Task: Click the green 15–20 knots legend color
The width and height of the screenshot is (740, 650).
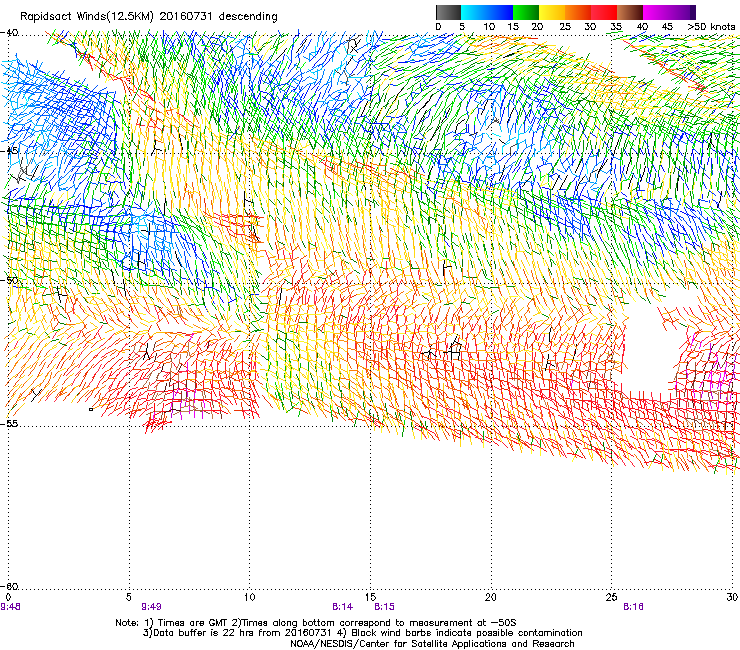Action: point(526,12)
